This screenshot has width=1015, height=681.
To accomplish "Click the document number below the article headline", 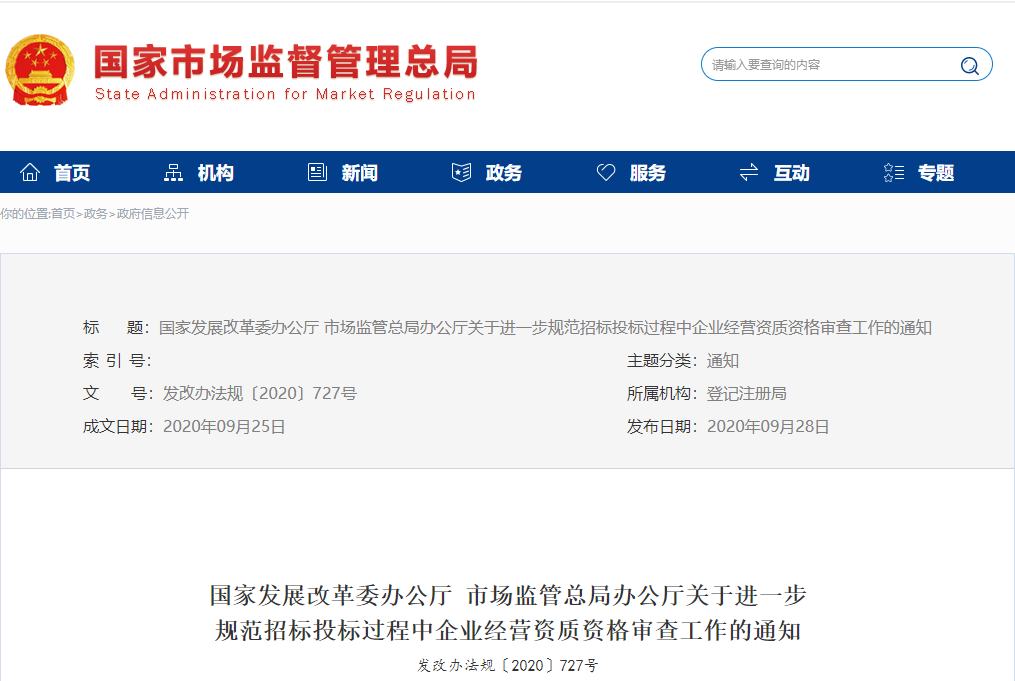I will click(x=508, y=665).
